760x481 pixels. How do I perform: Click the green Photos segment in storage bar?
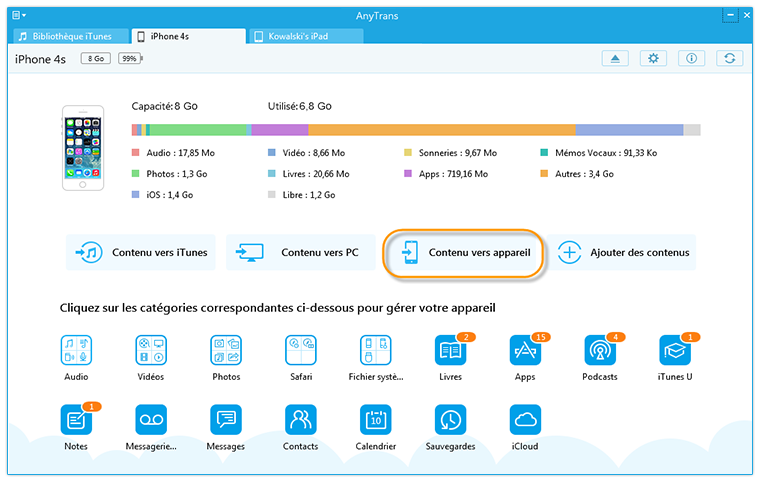[198, 130]
